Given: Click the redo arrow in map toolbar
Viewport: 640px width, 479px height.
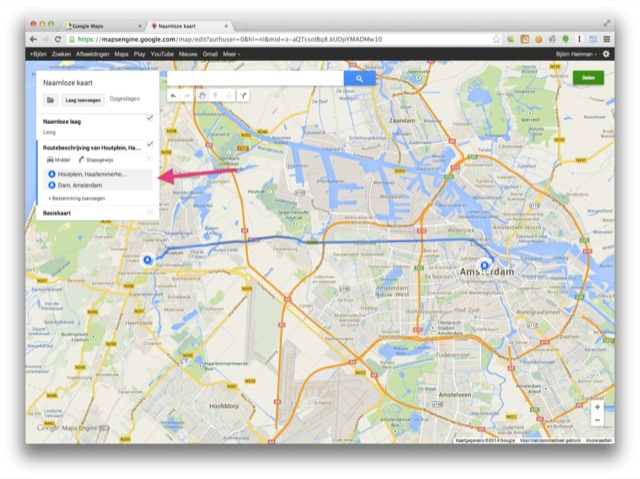Looking at the screenshot, I should [x=187, y=95].
